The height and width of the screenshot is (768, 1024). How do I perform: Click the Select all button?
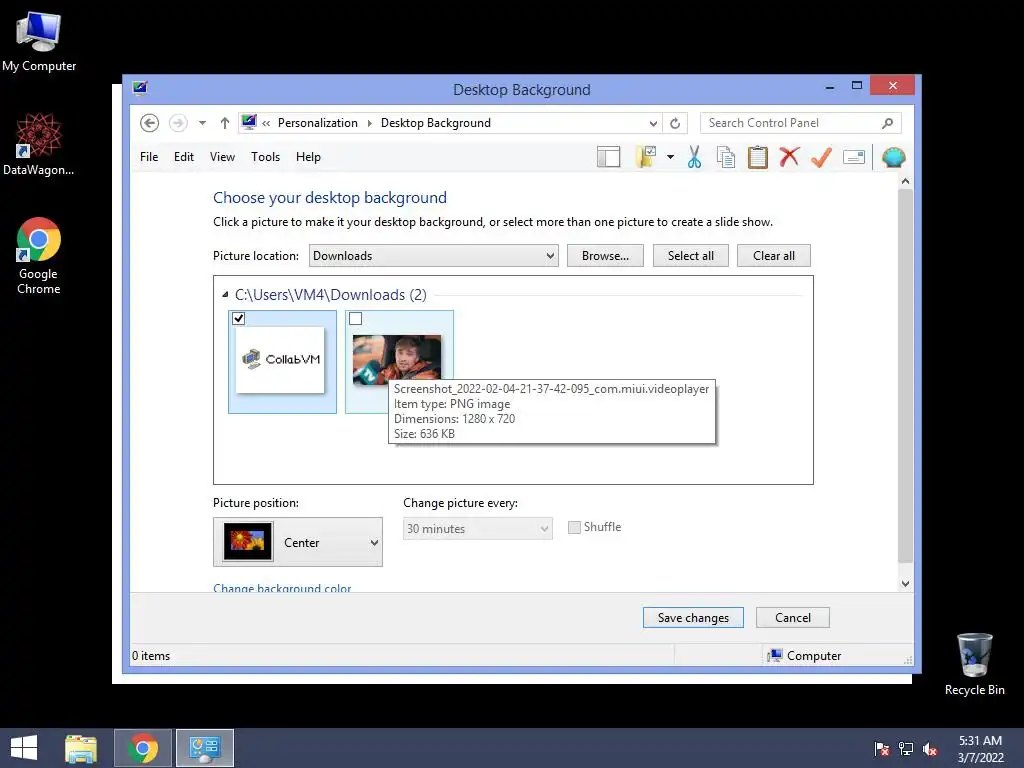[x=690, y=255]
